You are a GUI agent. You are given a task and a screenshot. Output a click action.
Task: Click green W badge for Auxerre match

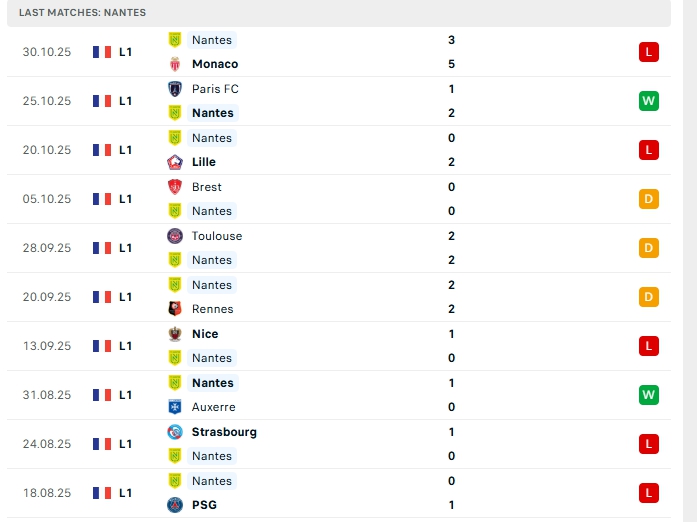pyautogui.click(x=649, y=395)
